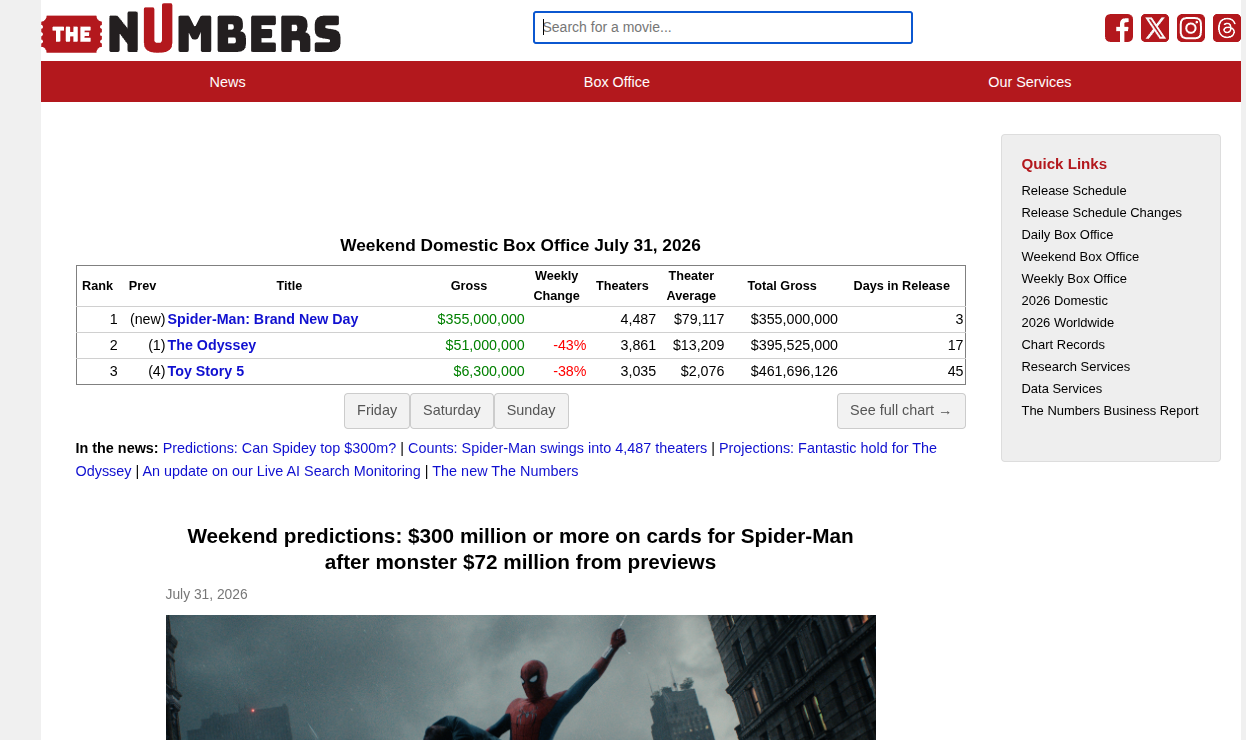Screen dimensions: 1246x740
Task: Open Data Services quick link
Action: click(1062, 389)
